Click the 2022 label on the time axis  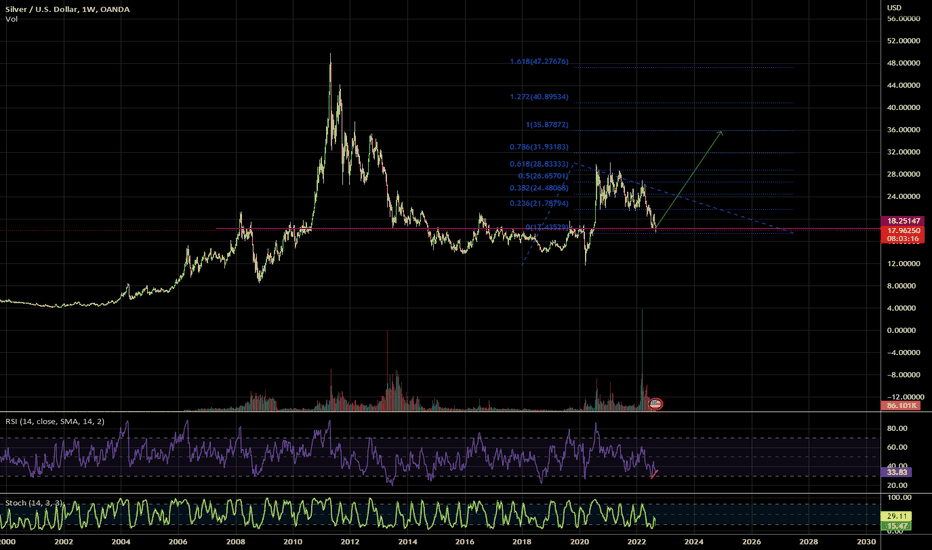click(637, 542)
